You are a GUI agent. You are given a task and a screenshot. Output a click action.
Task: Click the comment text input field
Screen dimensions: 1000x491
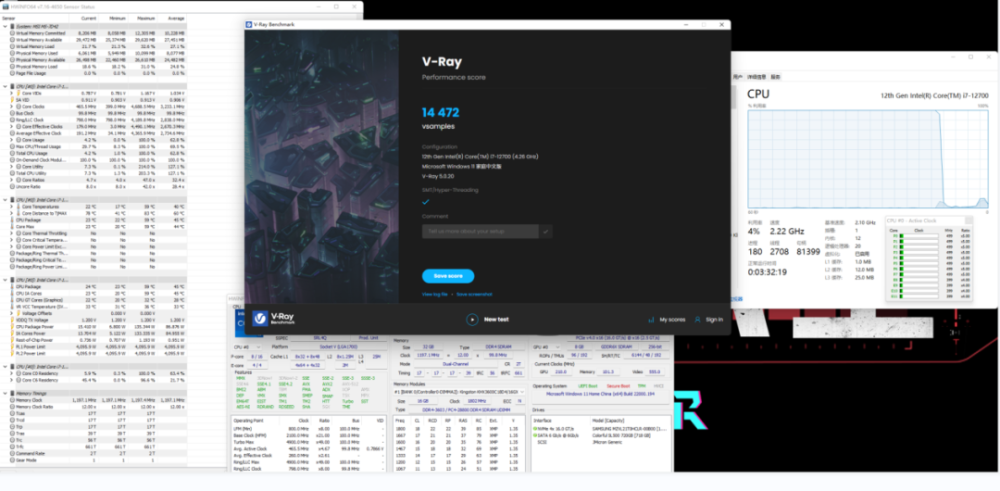click(x=480, y=231)
